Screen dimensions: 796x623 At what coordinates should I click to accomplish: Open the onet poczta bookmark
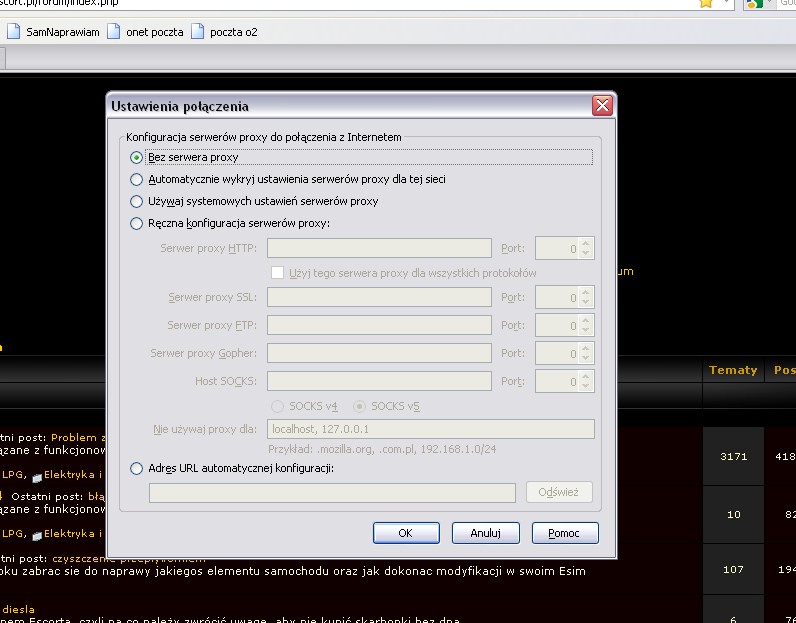[x=145, y=32]
